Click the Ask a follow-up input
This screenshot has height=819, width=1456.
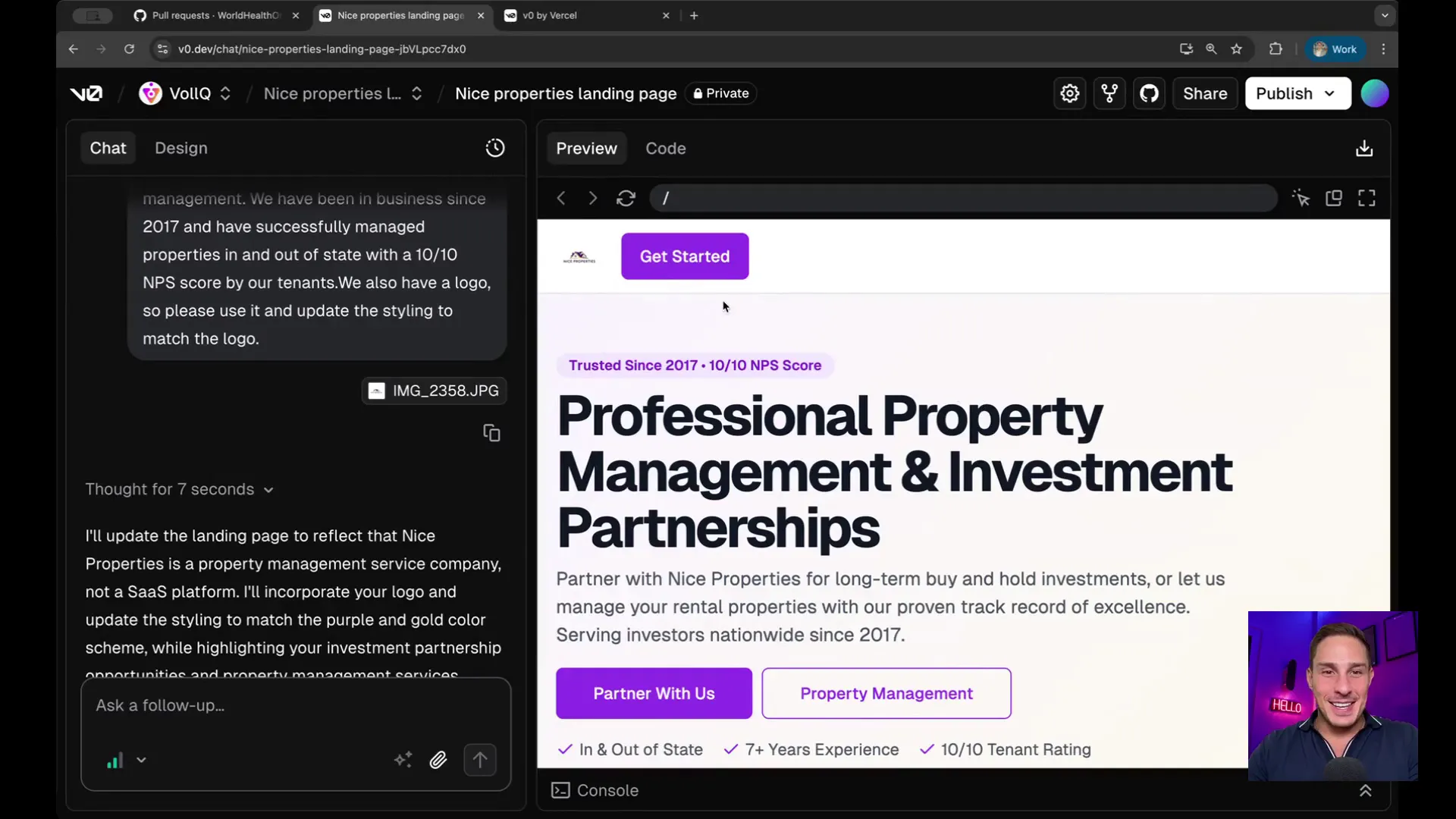[x=296, y=705]
